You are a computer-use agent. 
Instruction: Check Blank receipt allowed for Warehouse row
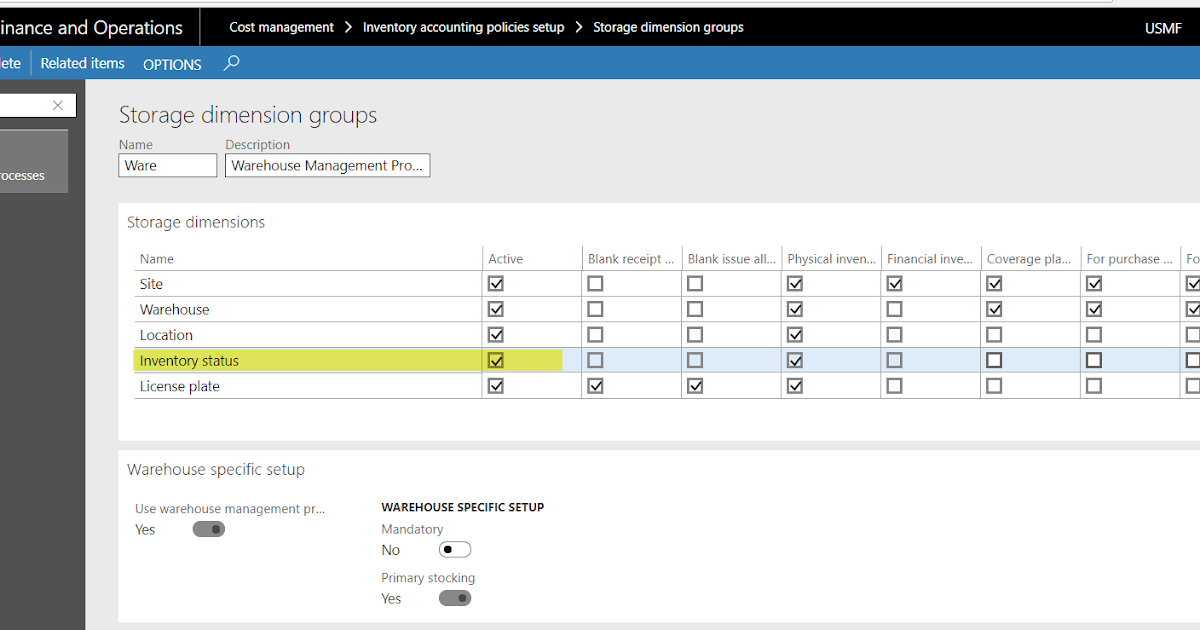point(595,310)
